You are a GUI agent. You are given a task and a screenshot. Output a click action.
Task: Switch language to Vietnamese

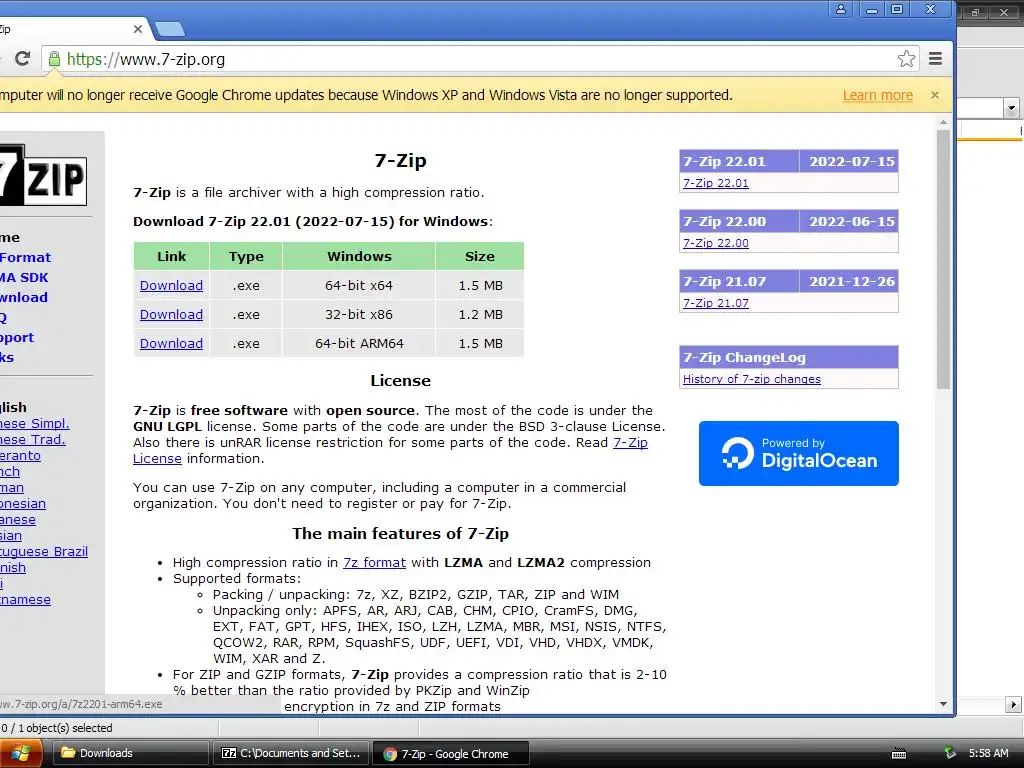25,600
